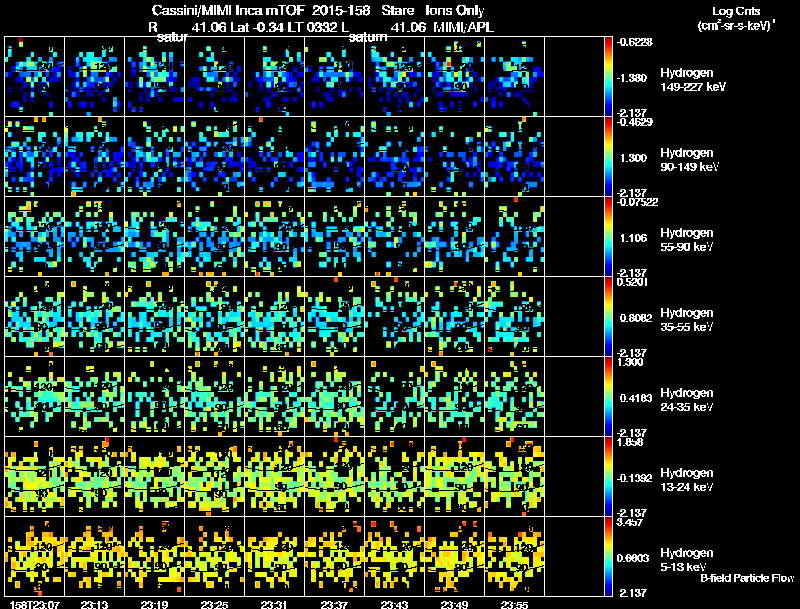Viewport: 800px width, 609px height.
Task: Select the 149-227 keV panel at 23:31
Action: click(x=274, y=77)
